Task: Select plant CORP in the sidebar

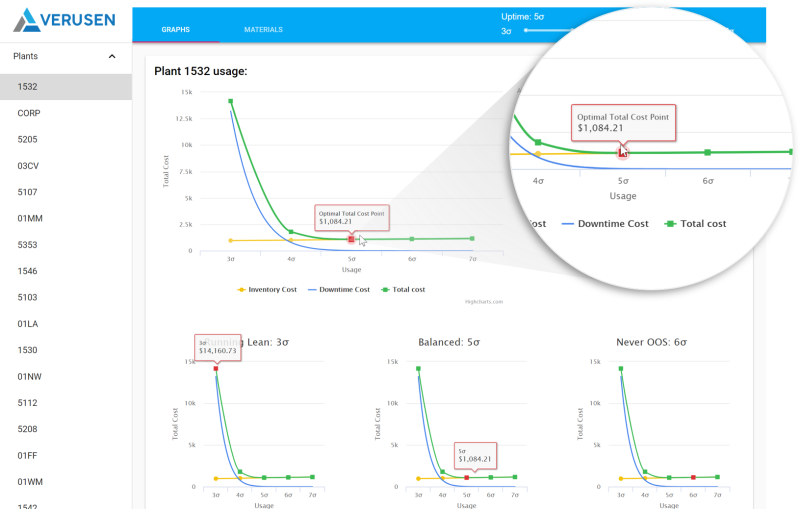Action: click(x=28, y=113)
